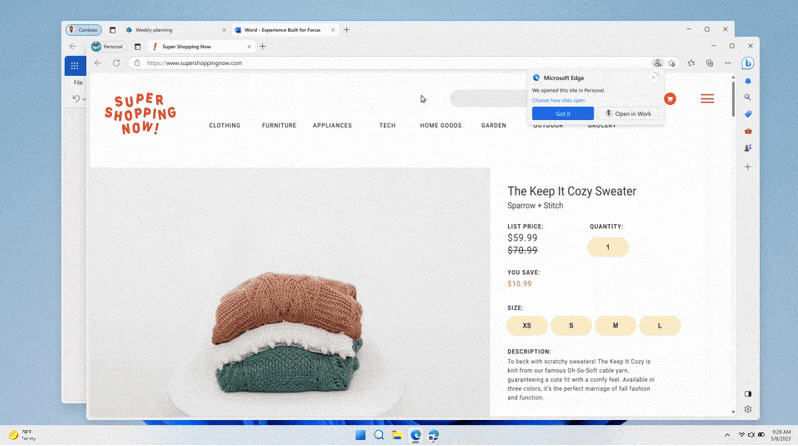Go back in the Personal Edge window
This screenshot has height=446, width=798.
click(x=98, y=63)
